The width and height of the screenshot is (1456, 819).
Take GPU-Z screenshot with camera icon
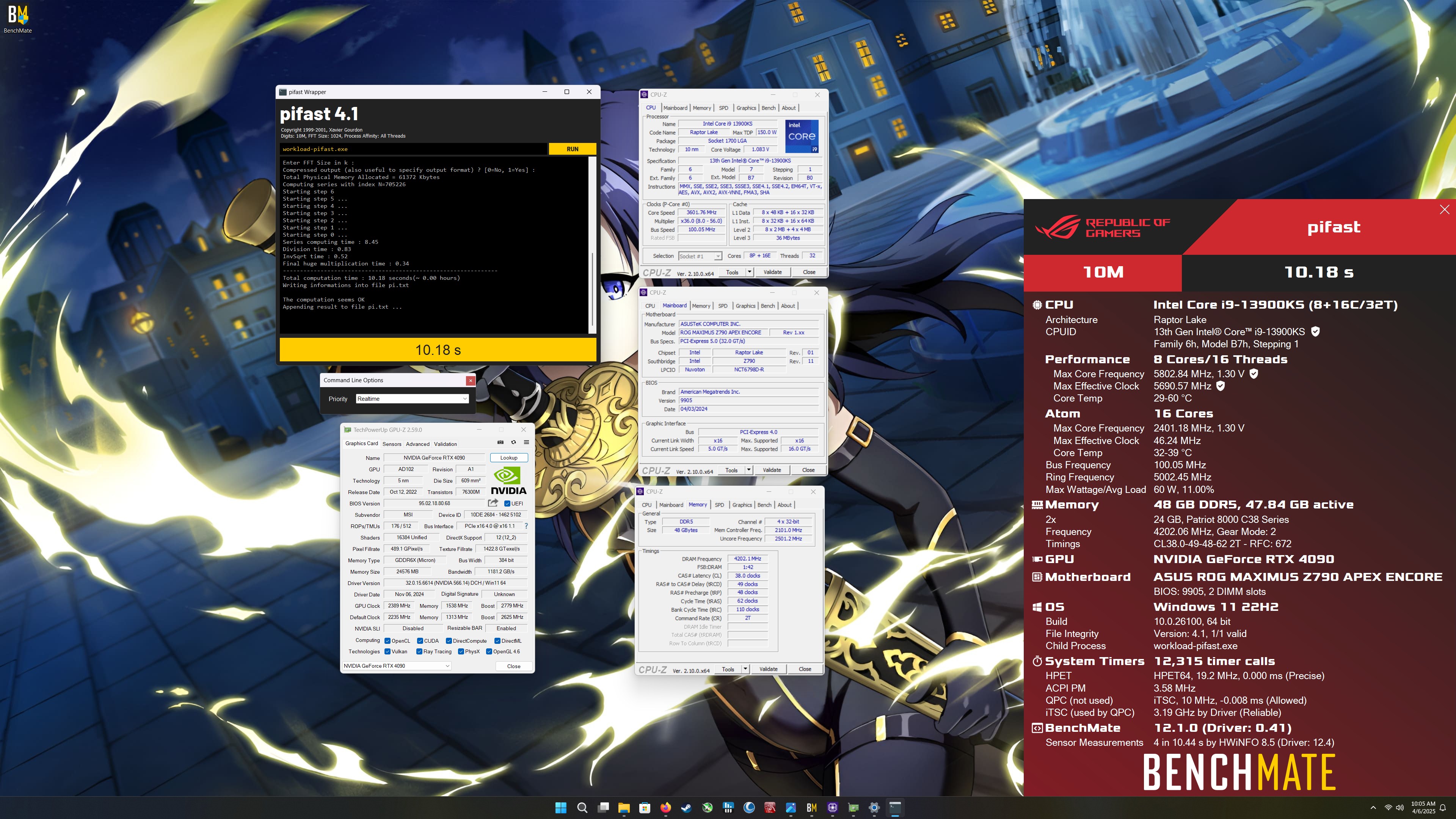500,442
